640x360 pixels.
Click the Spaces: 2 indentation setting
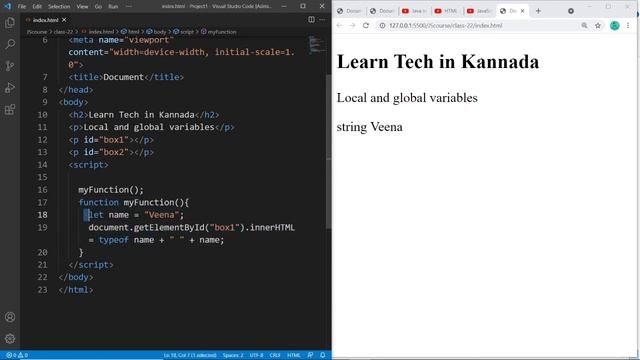coord(233,355)
